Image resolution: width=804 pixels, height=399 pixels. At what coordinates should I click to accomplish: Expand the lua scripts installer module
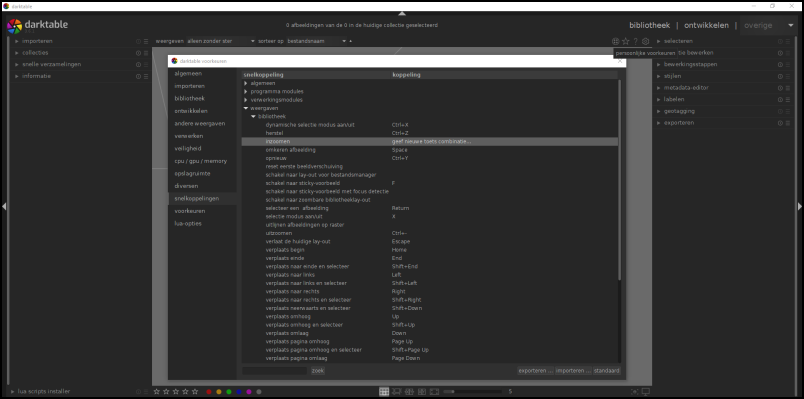tap(13, 391)
